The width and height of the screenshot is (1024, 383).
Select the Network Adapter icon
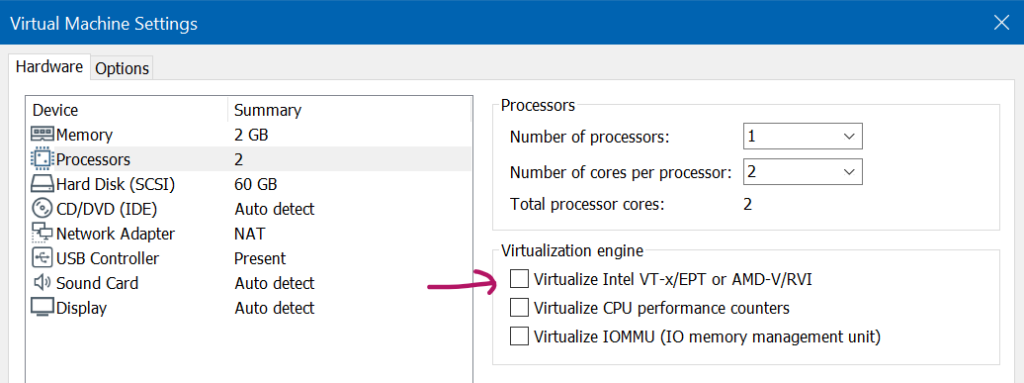pyautogui.click(x=42, y=233)
